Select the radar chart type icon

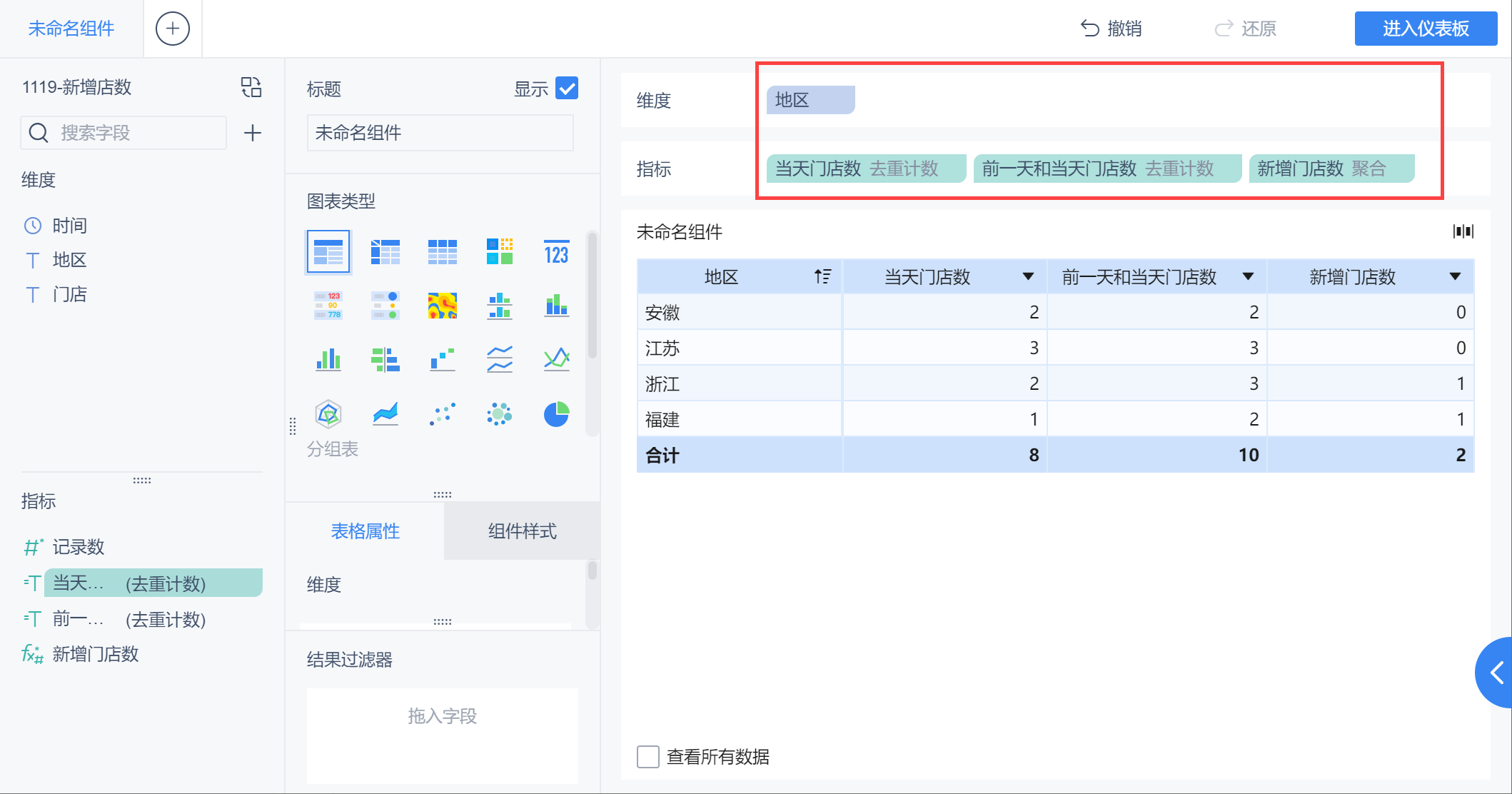(328, 414)
